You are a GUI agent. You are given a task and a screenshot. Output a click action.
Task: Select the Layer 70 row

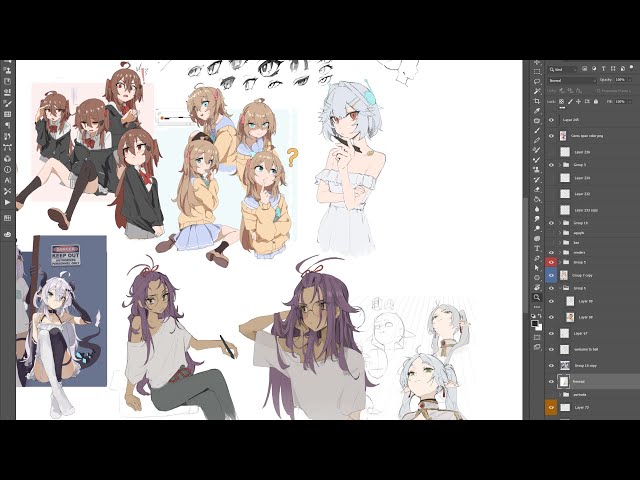click(593, 407)
